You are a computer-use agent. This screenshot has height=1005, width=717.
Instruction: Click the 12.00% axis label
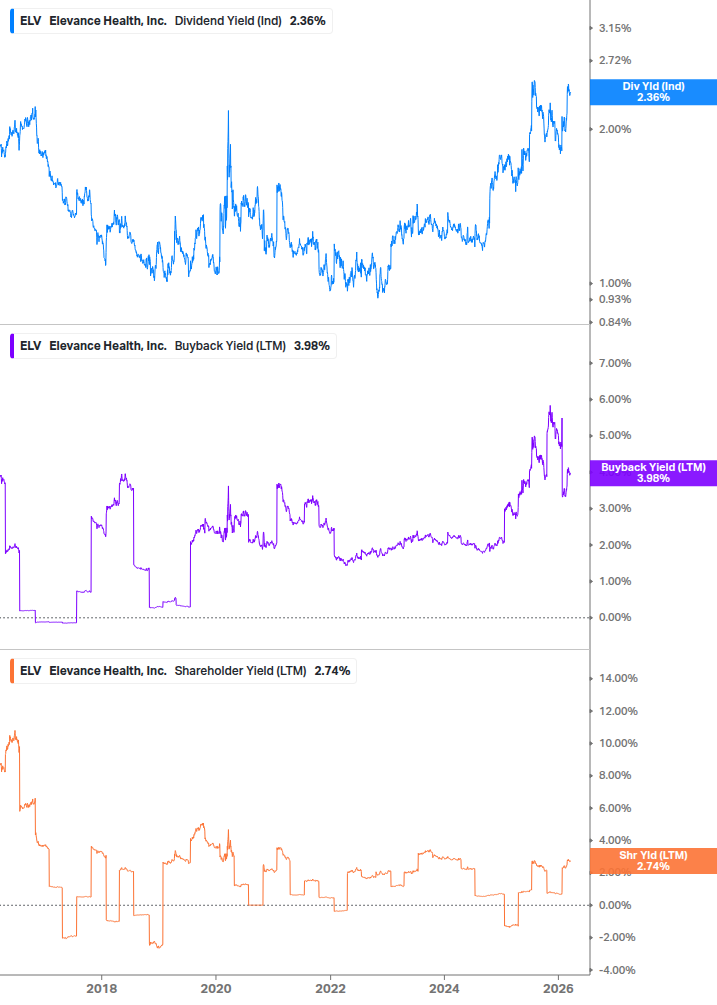618,711
